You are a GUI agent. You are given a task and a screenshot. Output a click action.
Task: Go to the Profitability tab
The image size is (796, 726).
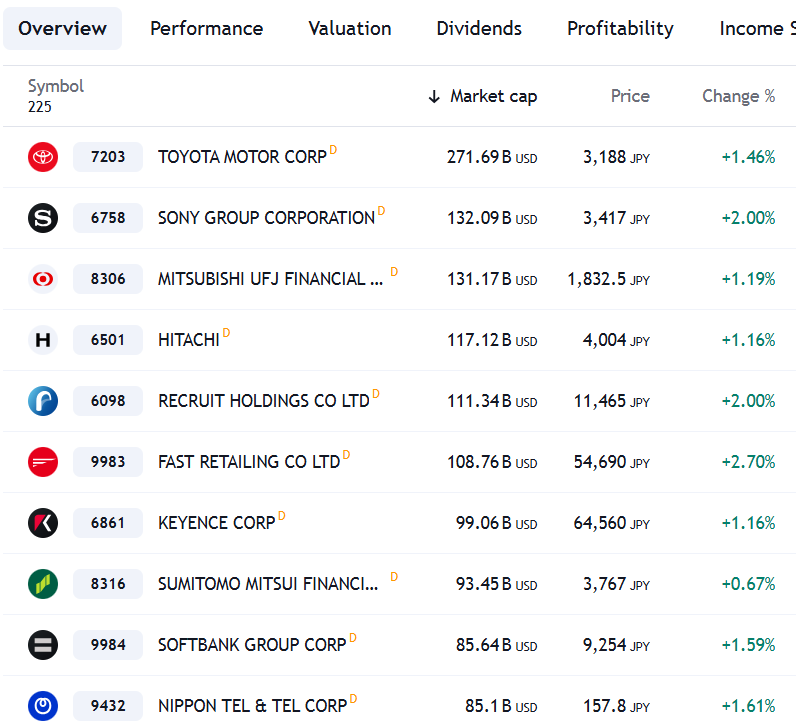tap(620, 29)
